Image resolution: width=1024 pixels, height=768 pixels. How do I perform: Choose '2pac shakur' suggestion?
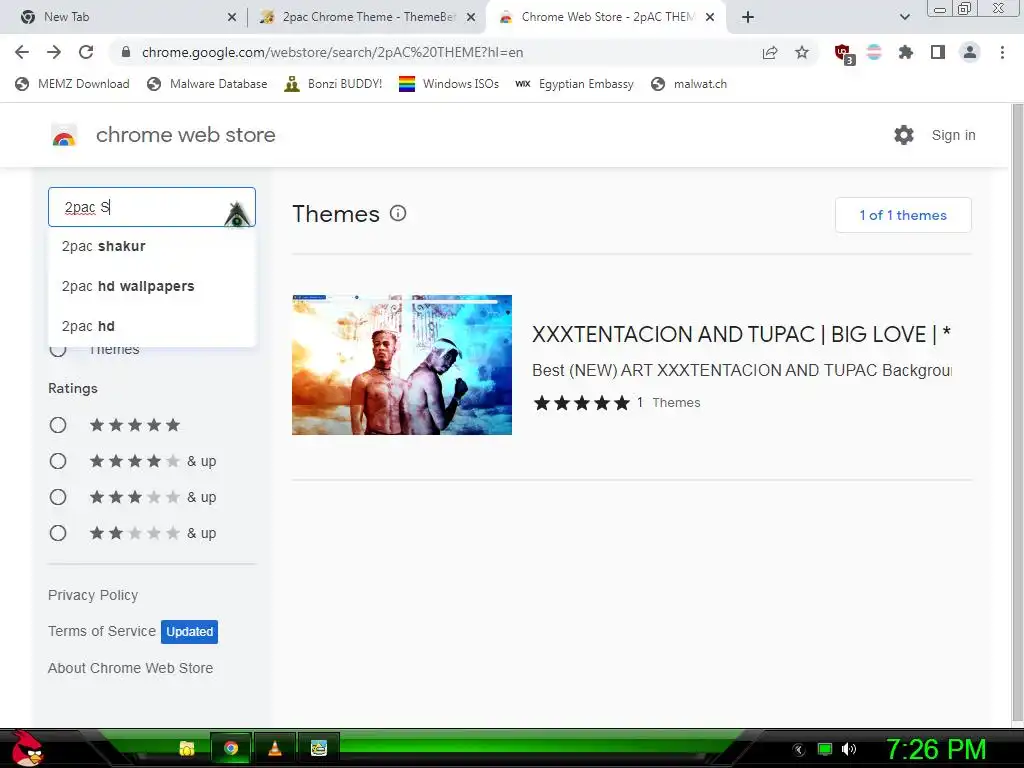coord(152,246)
